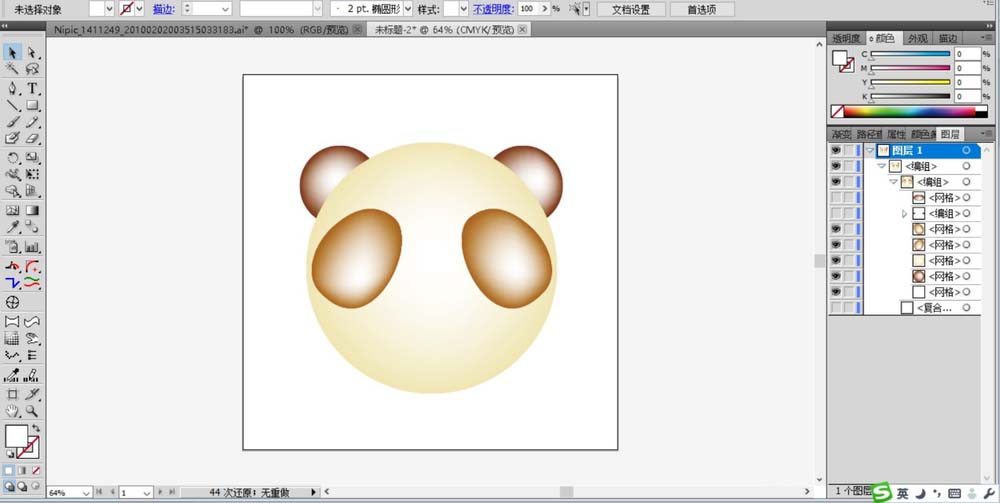Toggle visibility of the first <编组> sublayer
The image size is (1000, 503).
point(835,166)
